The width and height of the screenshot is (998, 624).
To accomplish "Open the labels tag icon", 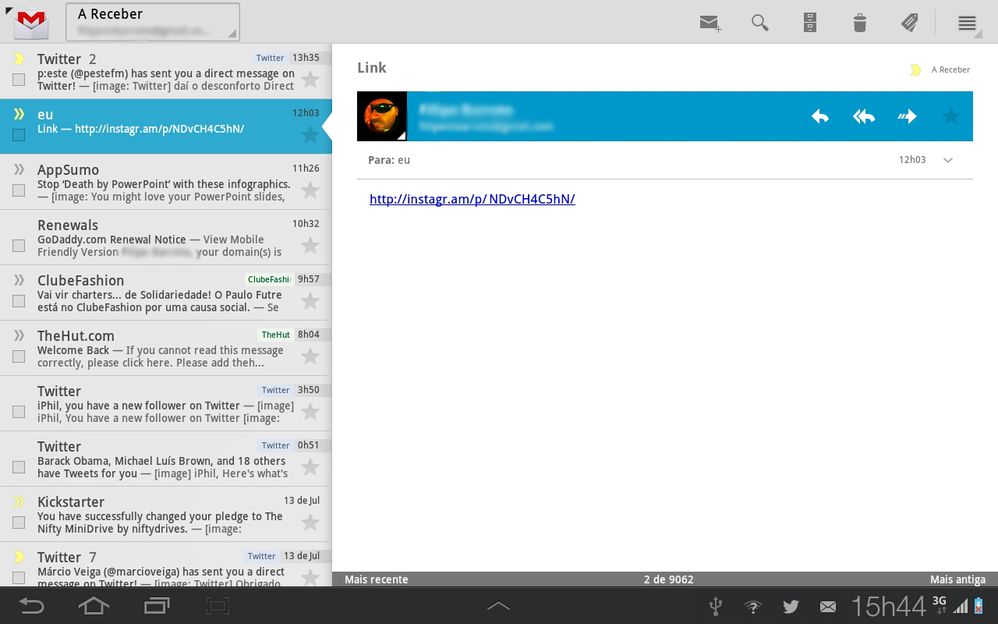I will click(909, 23).
